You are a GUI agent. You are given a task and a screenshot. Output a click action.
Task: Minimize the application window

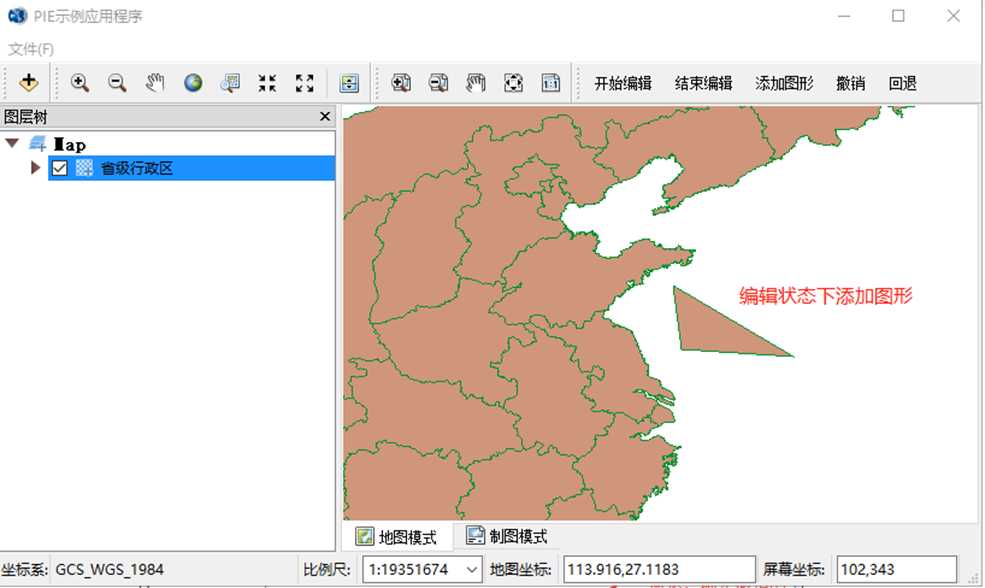(844, 16)
